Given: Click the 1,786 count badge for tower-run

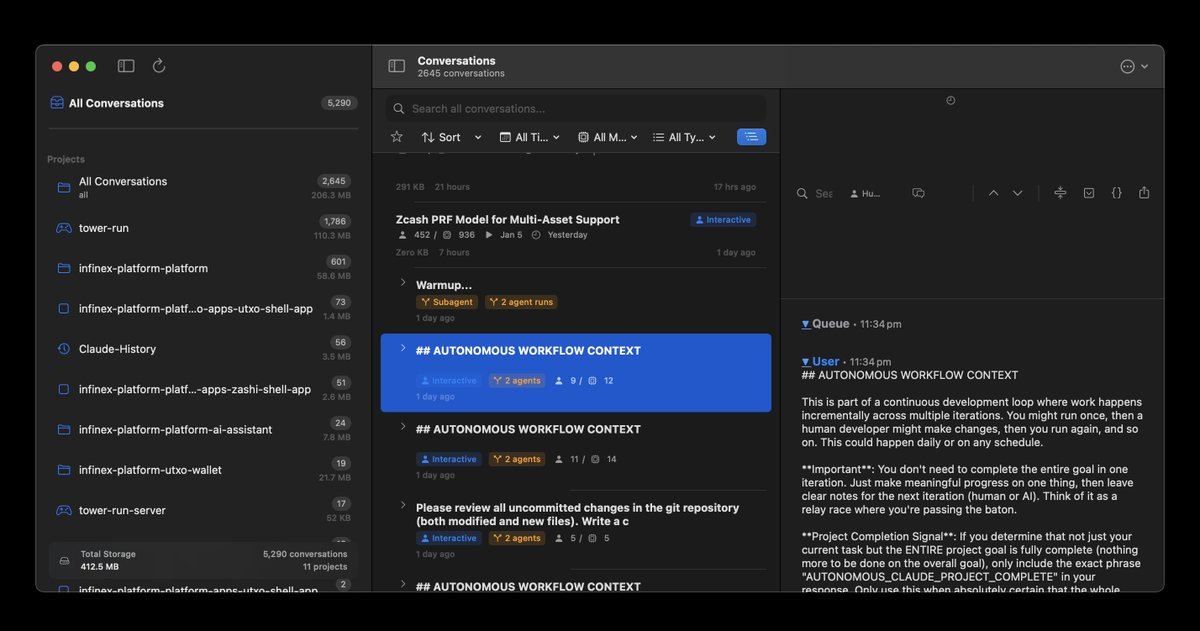Looking at the screenshot, I should click(335, 221).
